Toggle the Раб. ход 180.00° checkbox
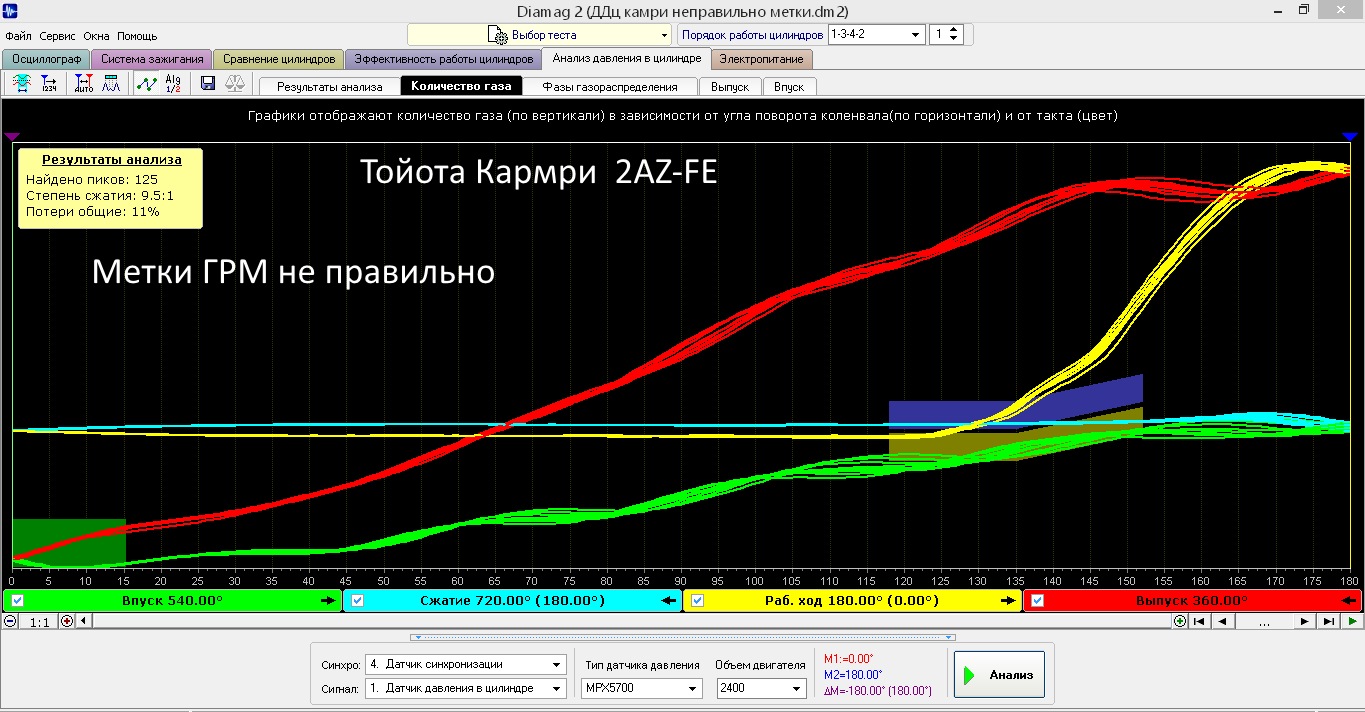This screenshot has height=712, width=1365. point(698,601)
